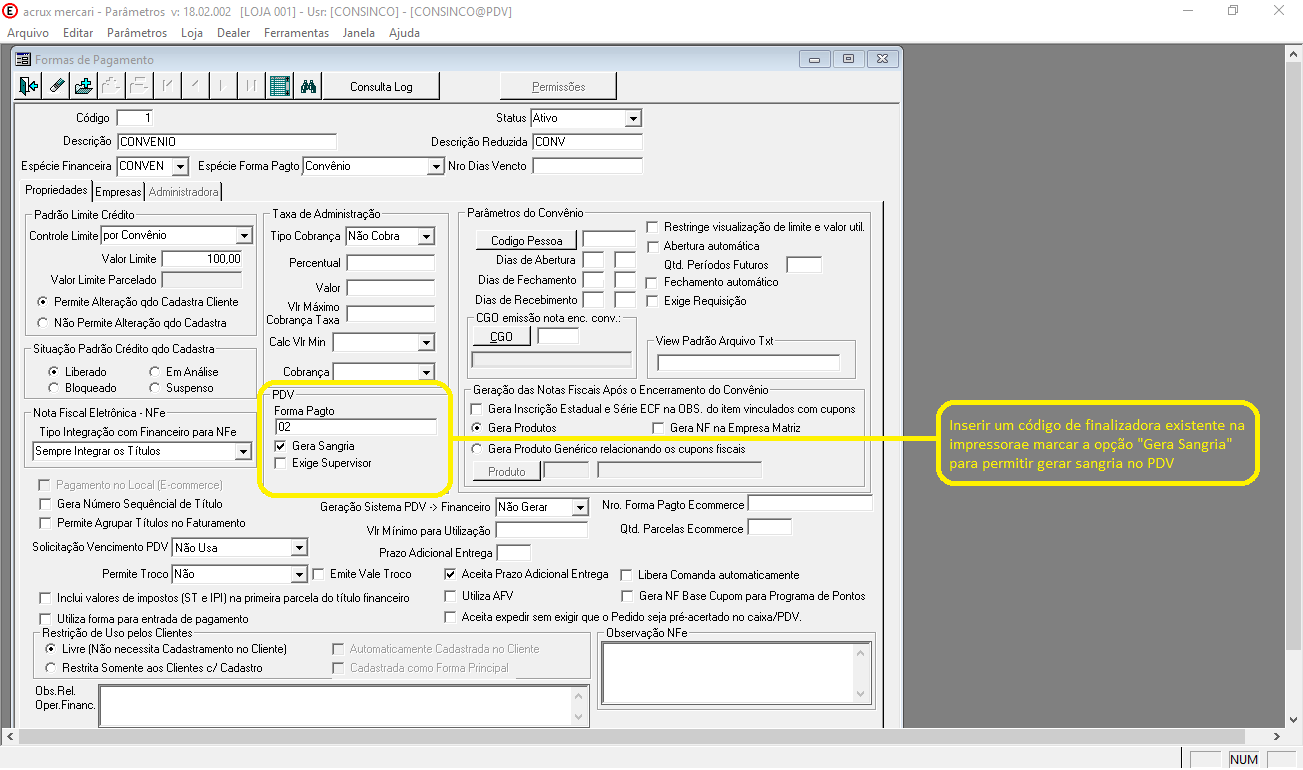1303x770 pixels.
Task: Toggle Aceita Prazo Adicional Entrega checkbox
Action: [451, 575]
